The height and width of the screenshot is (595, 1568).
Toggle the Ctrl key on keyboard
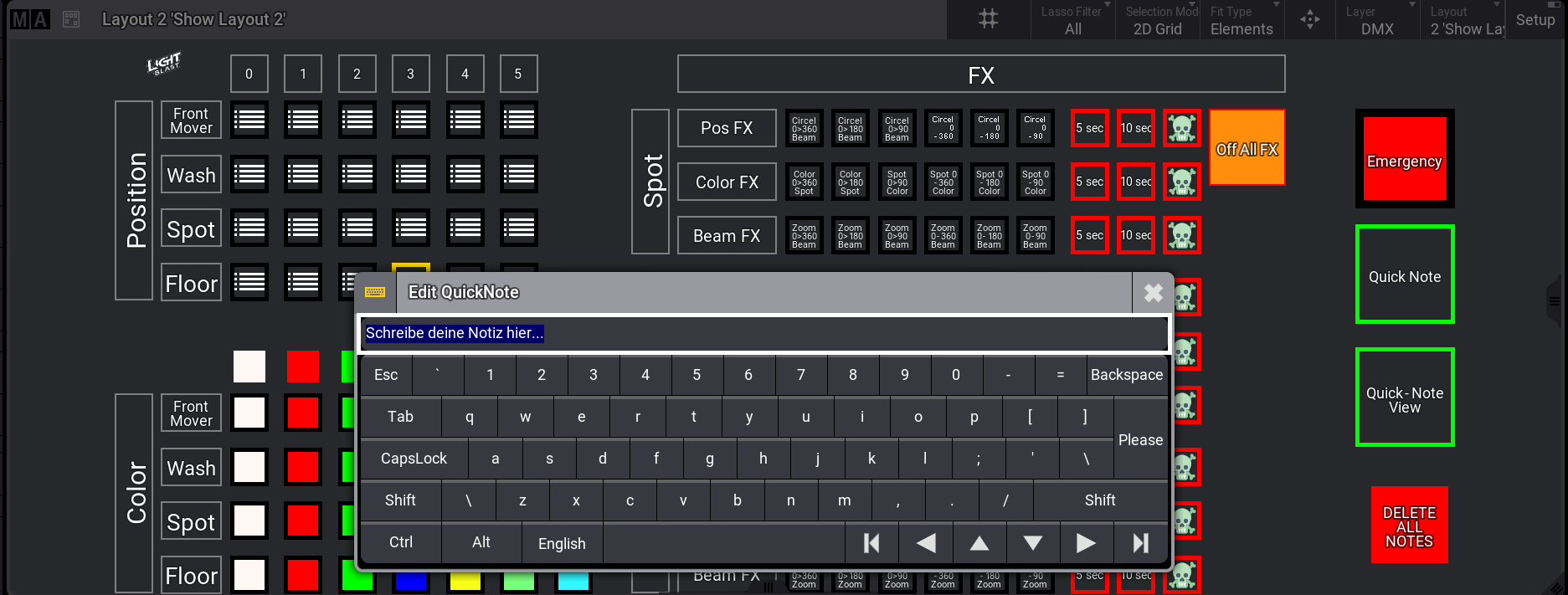(400, 542)
